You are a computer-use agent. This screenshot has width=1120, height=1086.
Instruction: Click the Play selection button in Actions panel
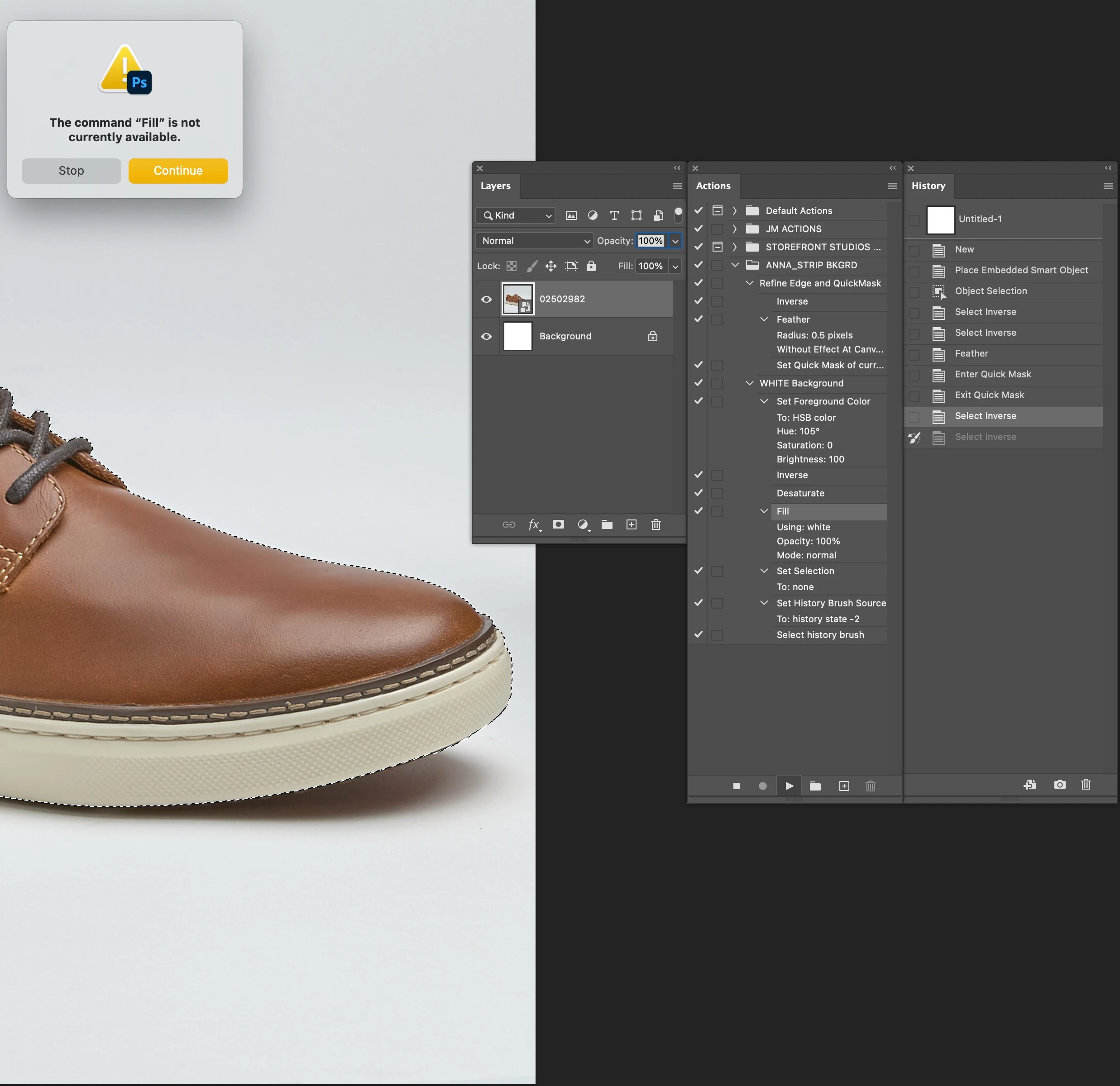pos(789,786)
